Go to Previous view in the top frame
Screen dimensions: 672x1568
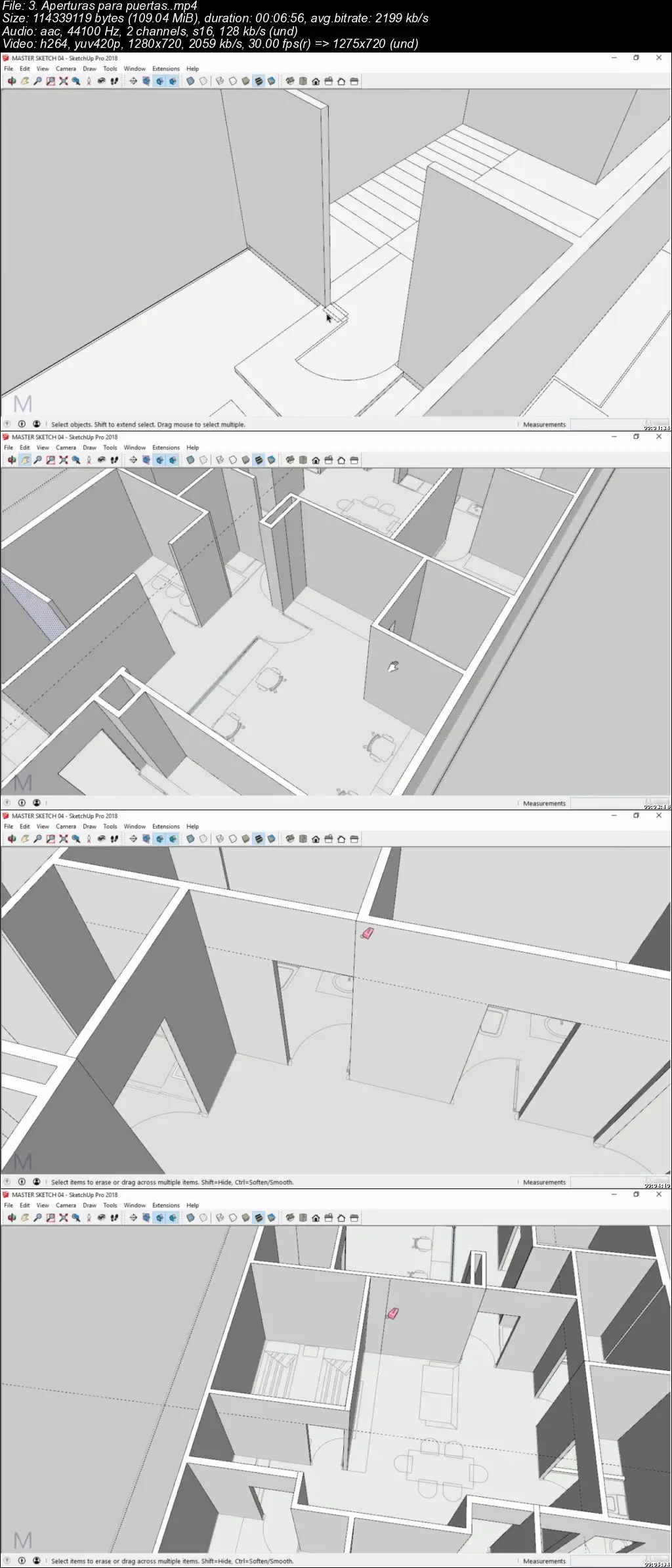[76, 81]
